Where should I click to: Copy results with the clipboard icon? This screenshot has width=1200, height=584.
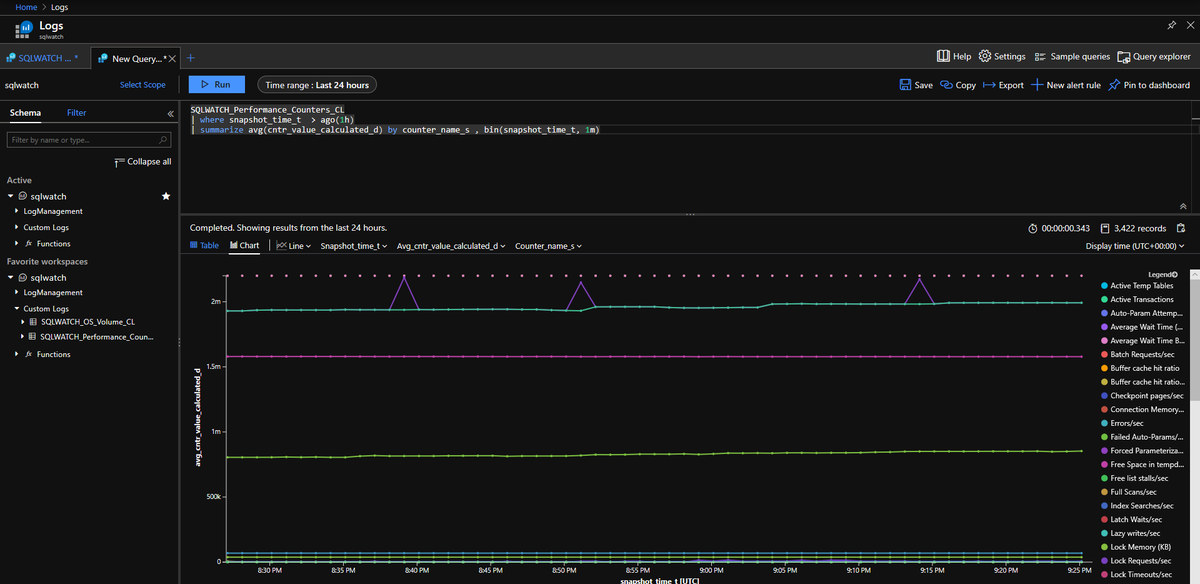pyautogui.click(x=1181, y=228)
